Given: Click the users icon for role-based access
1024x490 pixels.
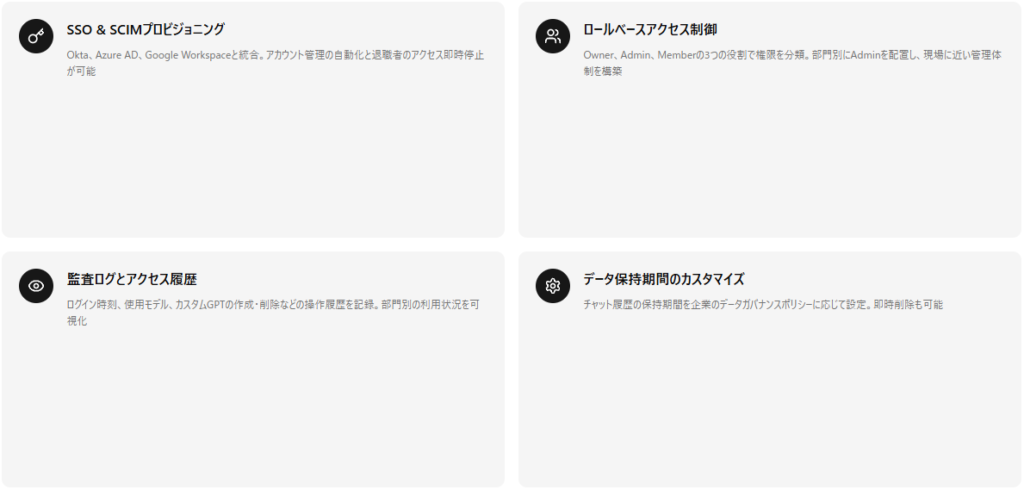Looking at the screenshot, I should (x=553, y=37).
